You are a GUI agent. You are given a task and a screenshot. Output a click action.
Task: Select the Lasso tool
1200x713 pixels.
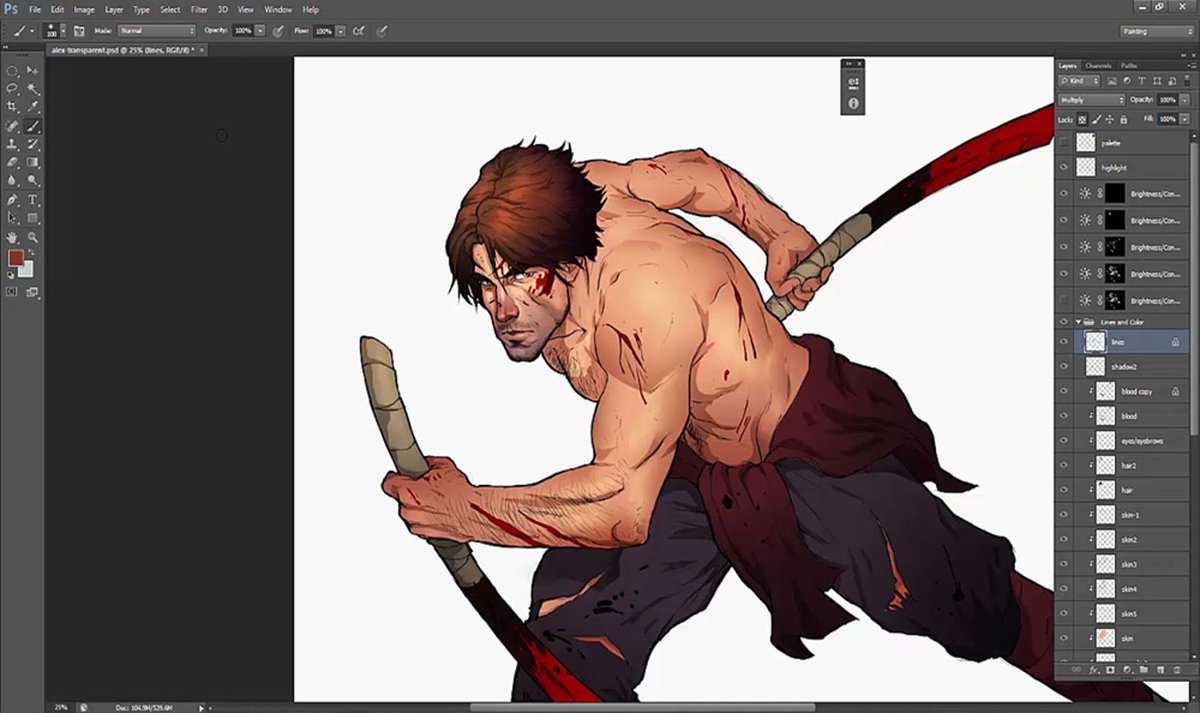tap(12, 89)
